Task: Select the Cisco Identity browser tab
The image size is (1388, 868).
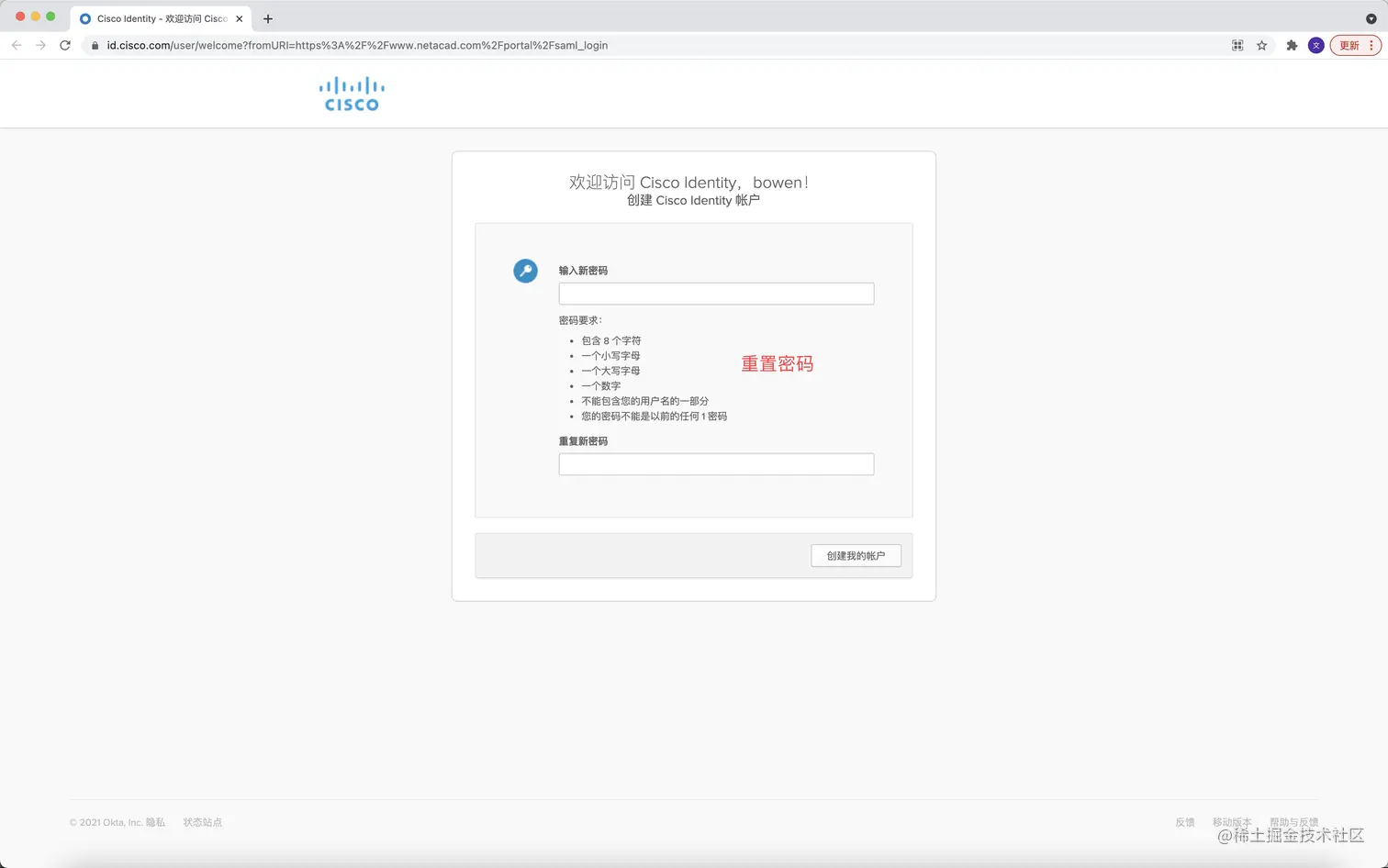Action: tap(162, 18)
